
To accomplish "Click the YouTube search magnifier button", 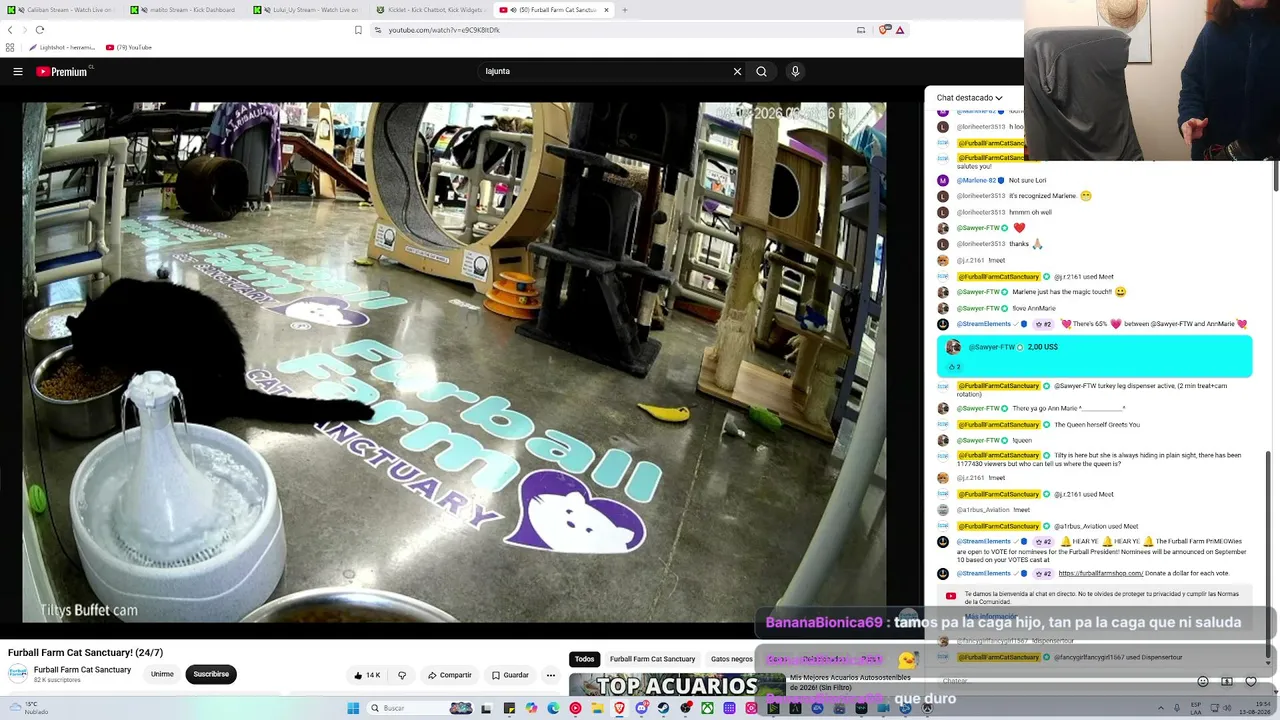I will (761, 71).
